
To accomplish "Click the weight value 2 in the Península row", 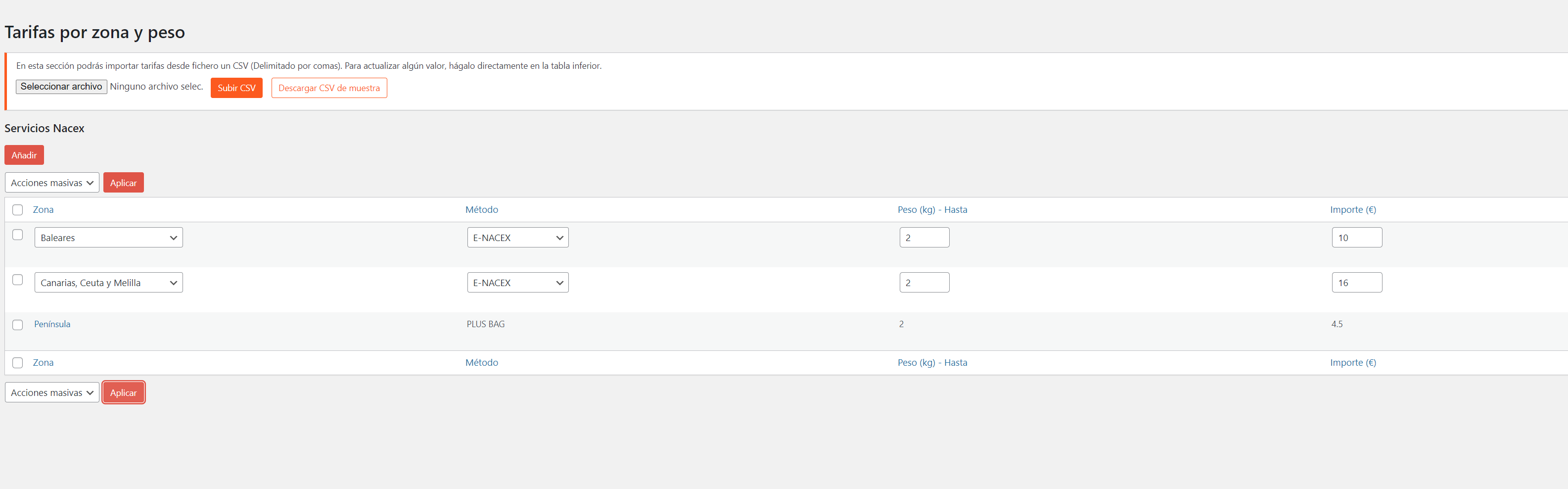I will pyautogui.click(x=902, y=324).
